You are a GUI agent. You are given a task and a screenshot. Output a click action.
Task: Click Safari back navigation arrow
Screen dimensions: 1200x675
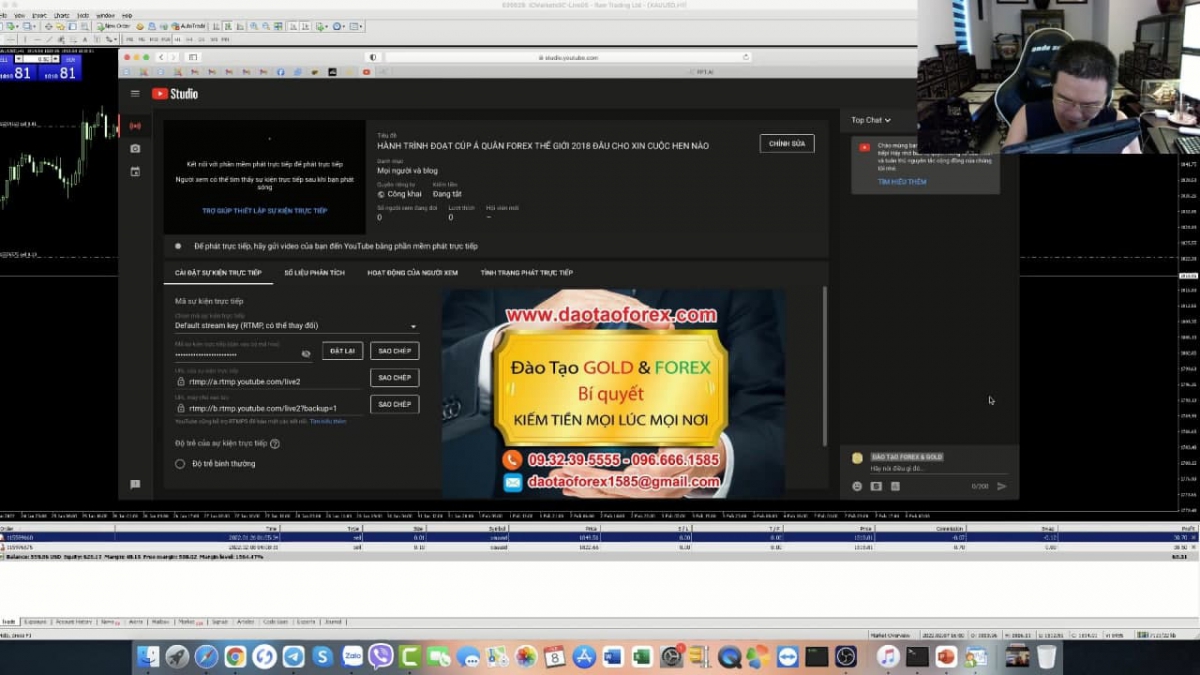point(161,57)
